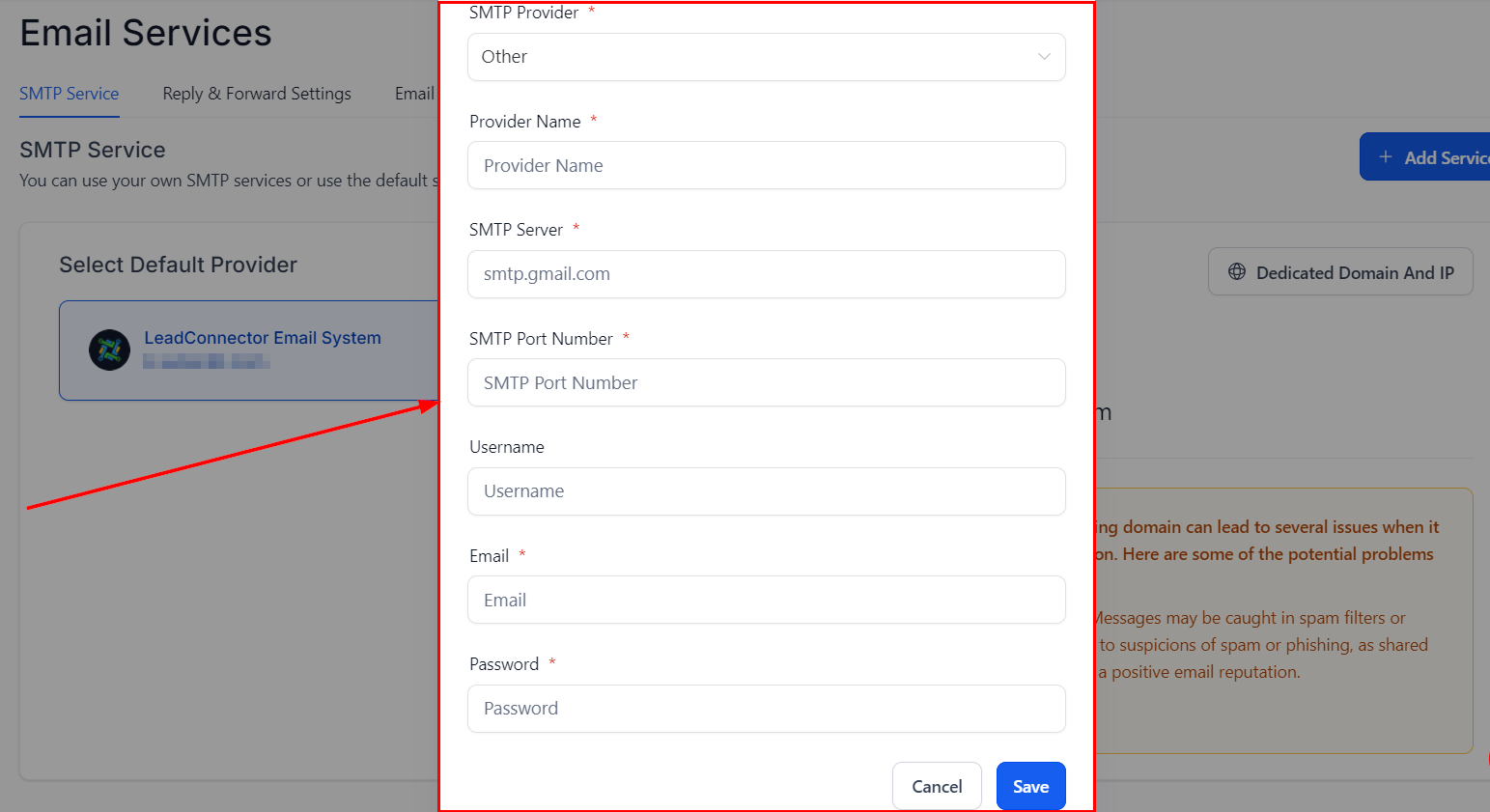Focus the Provider Name input field
This screenshot has width=1490, height=812.
pyautogui.click(x=766, y=166)
